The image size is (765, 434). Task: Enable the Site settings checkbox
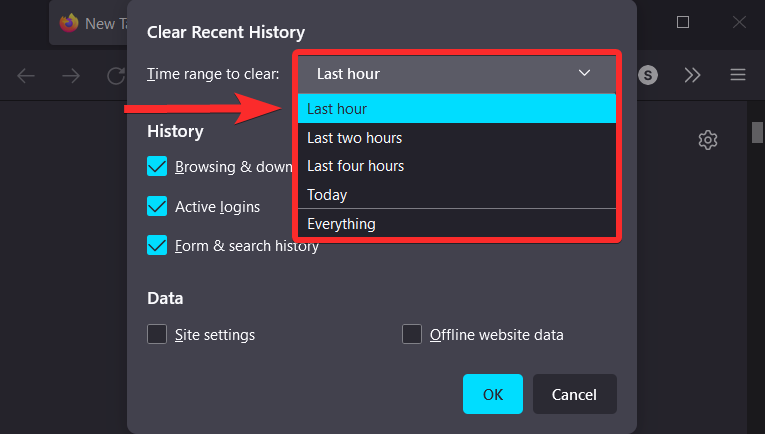[x=157, y=334]
